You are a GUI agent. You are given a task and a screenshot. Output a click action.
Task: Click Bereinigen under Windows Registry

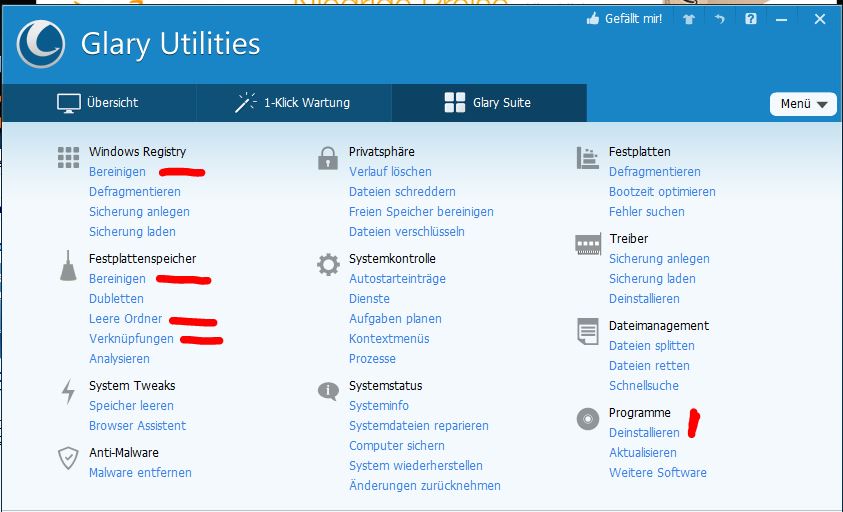coord(117,172)
